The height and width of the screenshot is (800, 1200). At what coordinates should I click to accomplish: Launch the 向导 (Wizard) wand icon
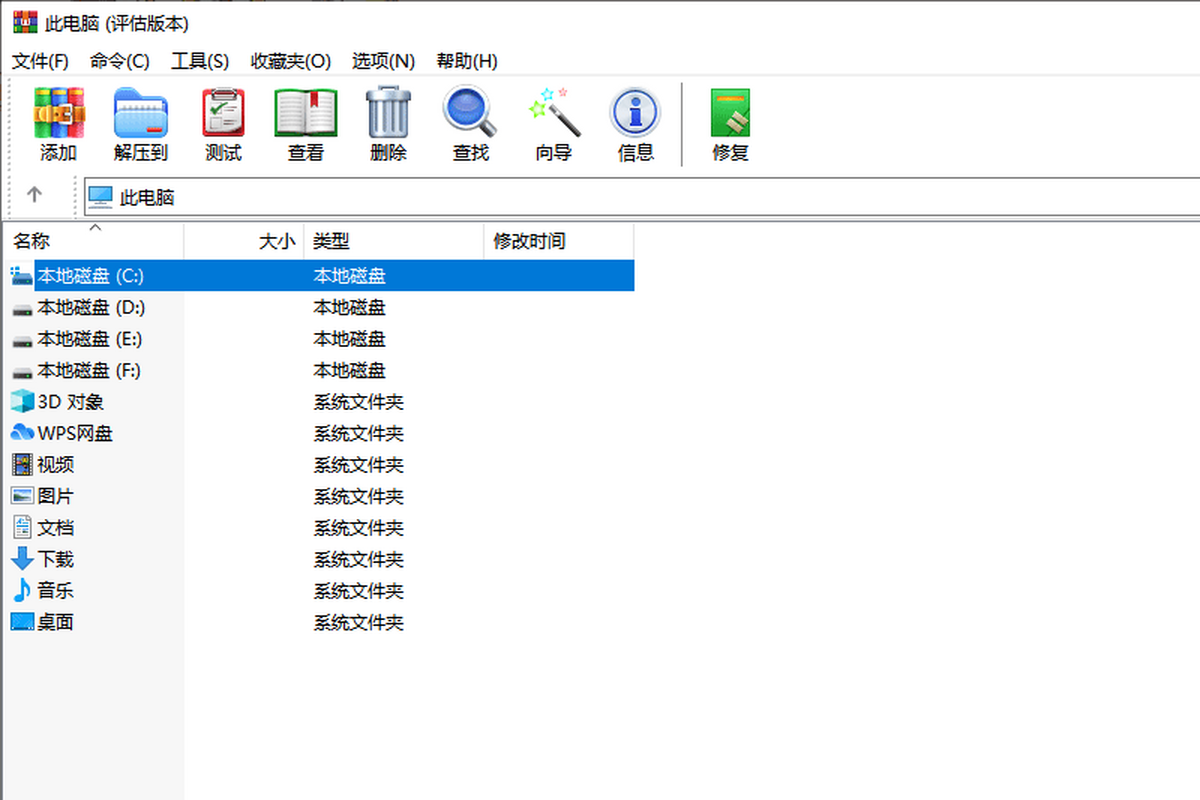tap(553, 112)
